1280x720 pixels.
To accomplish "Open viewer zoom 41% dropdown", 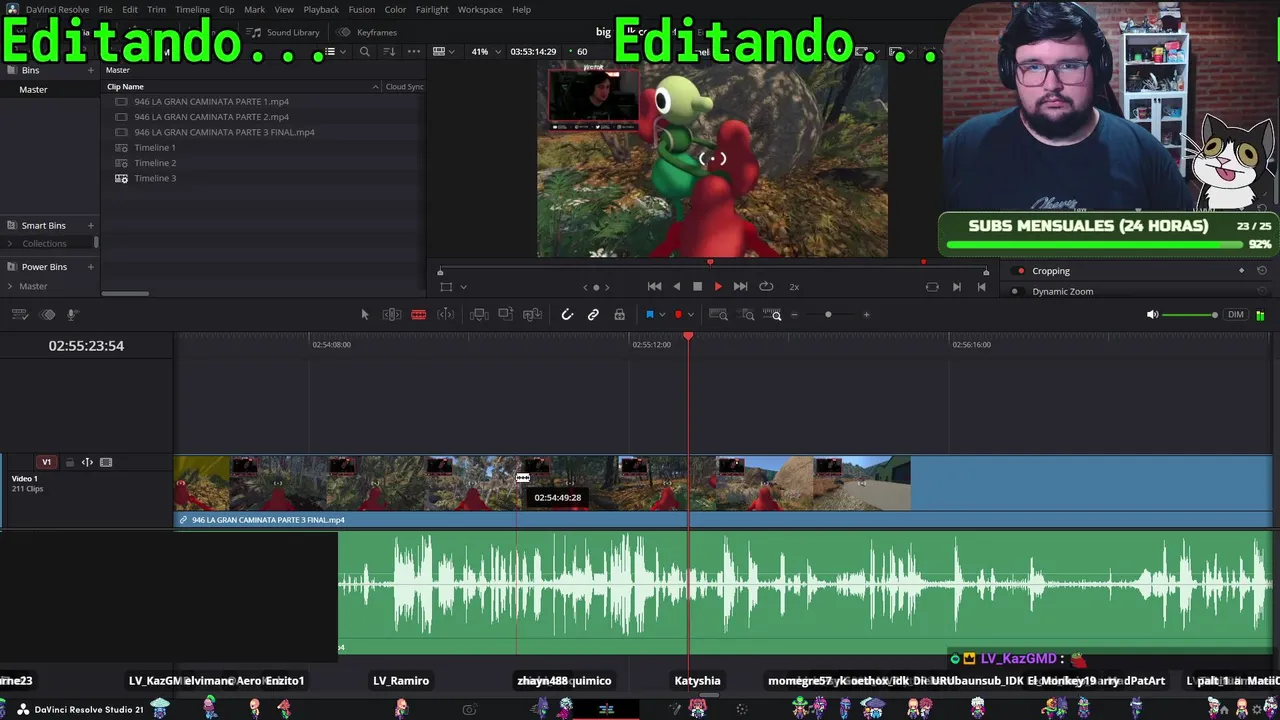I will 487,52.
